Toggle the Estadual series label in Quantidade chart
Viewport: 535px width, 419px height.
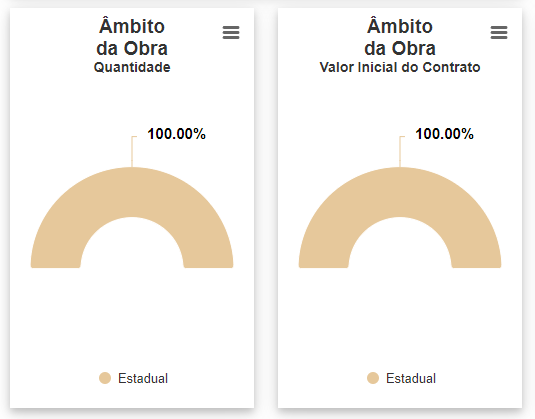tap(143, 378)
